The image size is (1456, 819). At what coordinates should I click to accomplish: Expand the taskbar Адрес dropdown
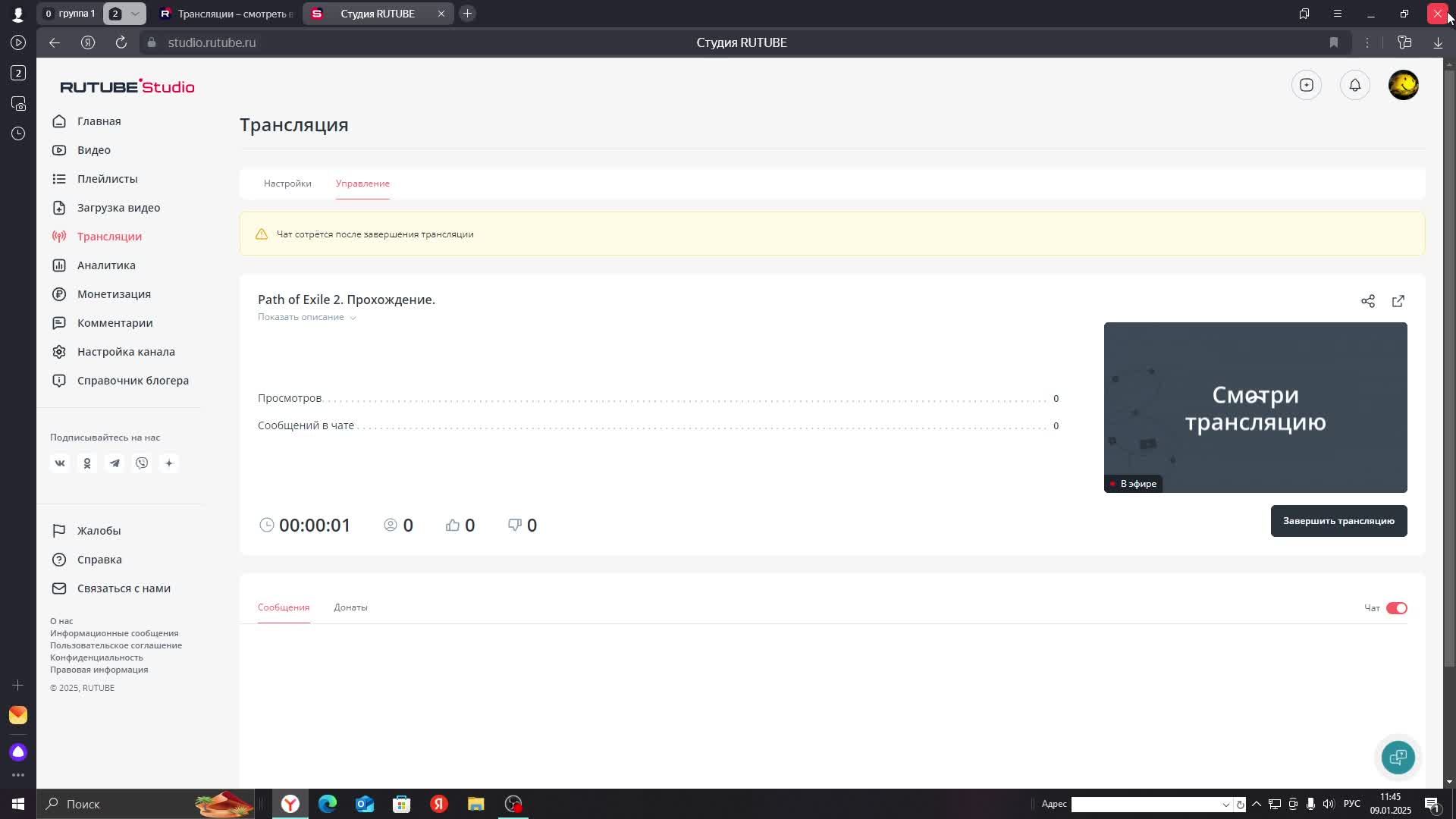(x=1225, y=805)
